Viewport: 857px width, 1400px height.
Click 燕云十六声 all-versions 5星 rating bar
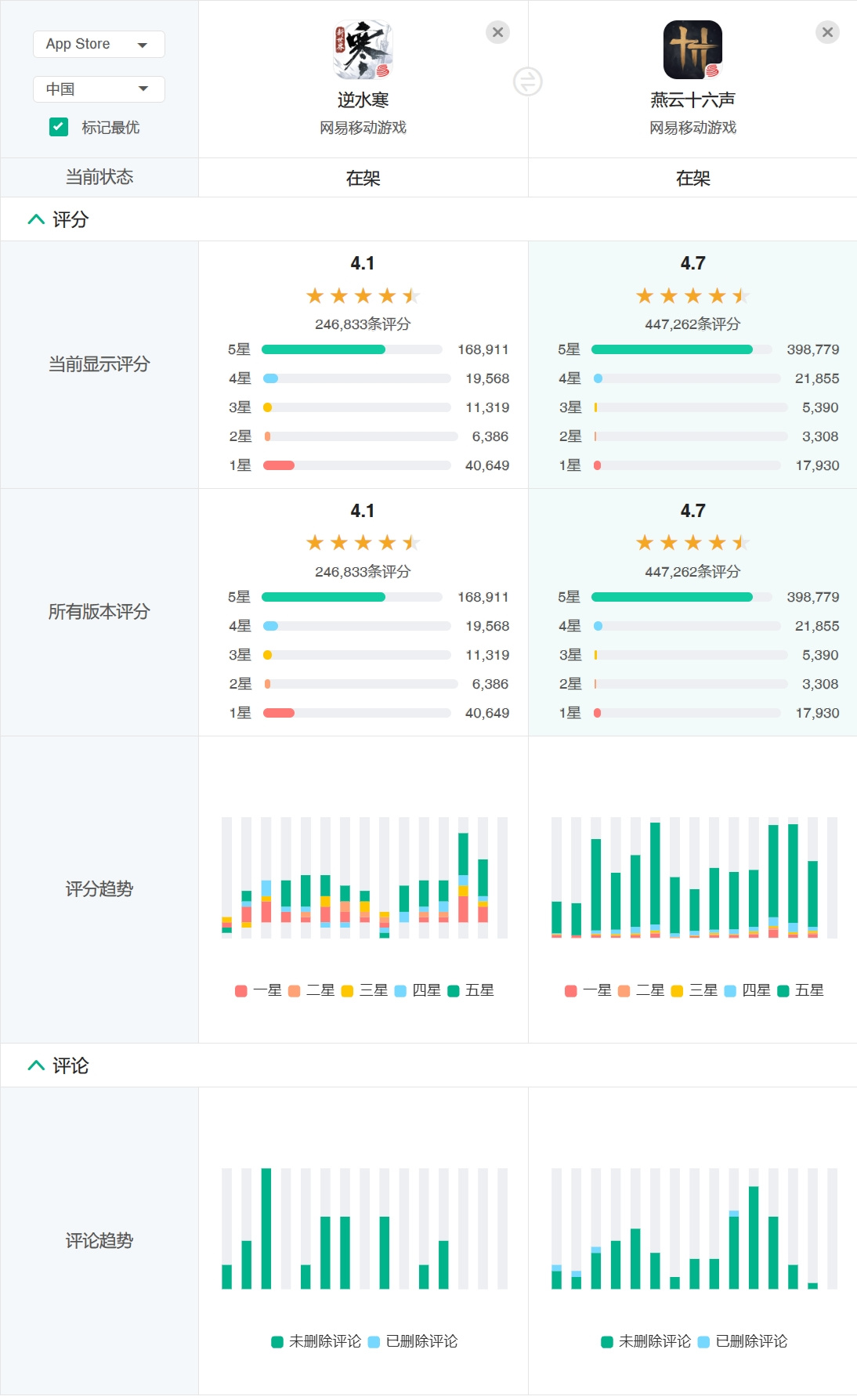coord(682,597)
